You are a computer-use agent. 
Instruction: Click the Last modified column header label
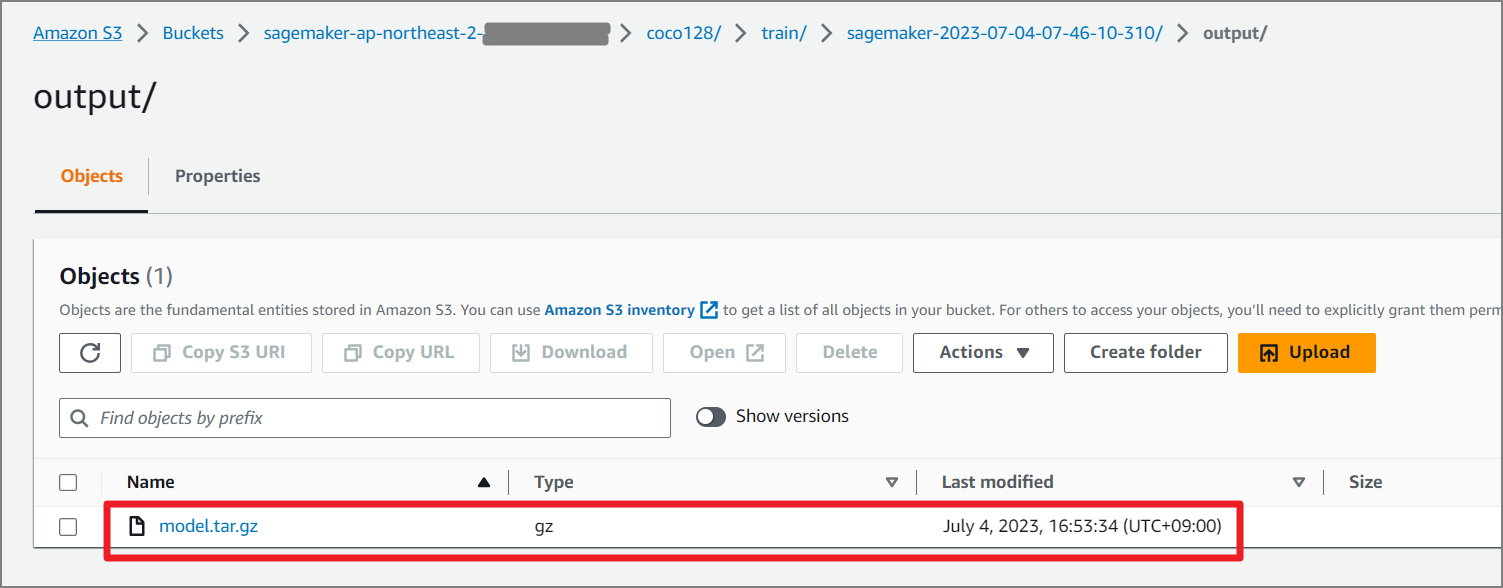[998, 482]
